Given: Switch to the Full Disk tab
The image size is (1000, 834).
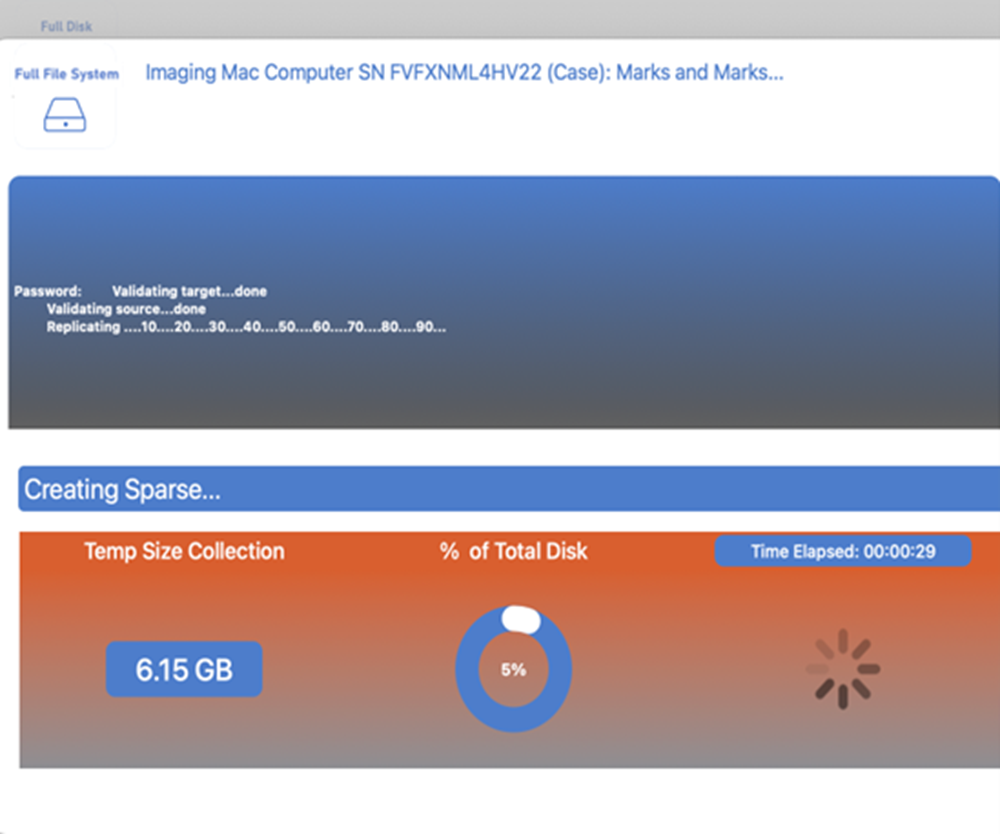Looking at the screenshot, I should (66, 26).
